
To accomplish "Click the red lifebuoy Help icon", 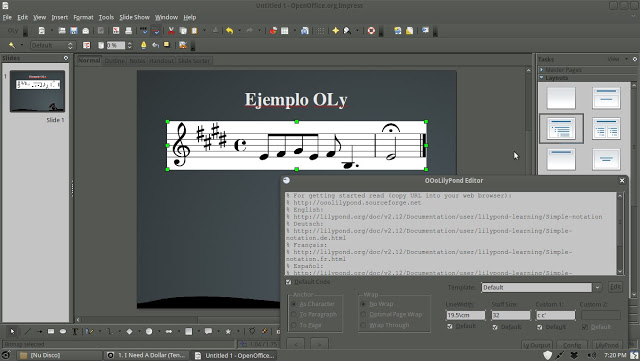I will click(x=371, y=31).
